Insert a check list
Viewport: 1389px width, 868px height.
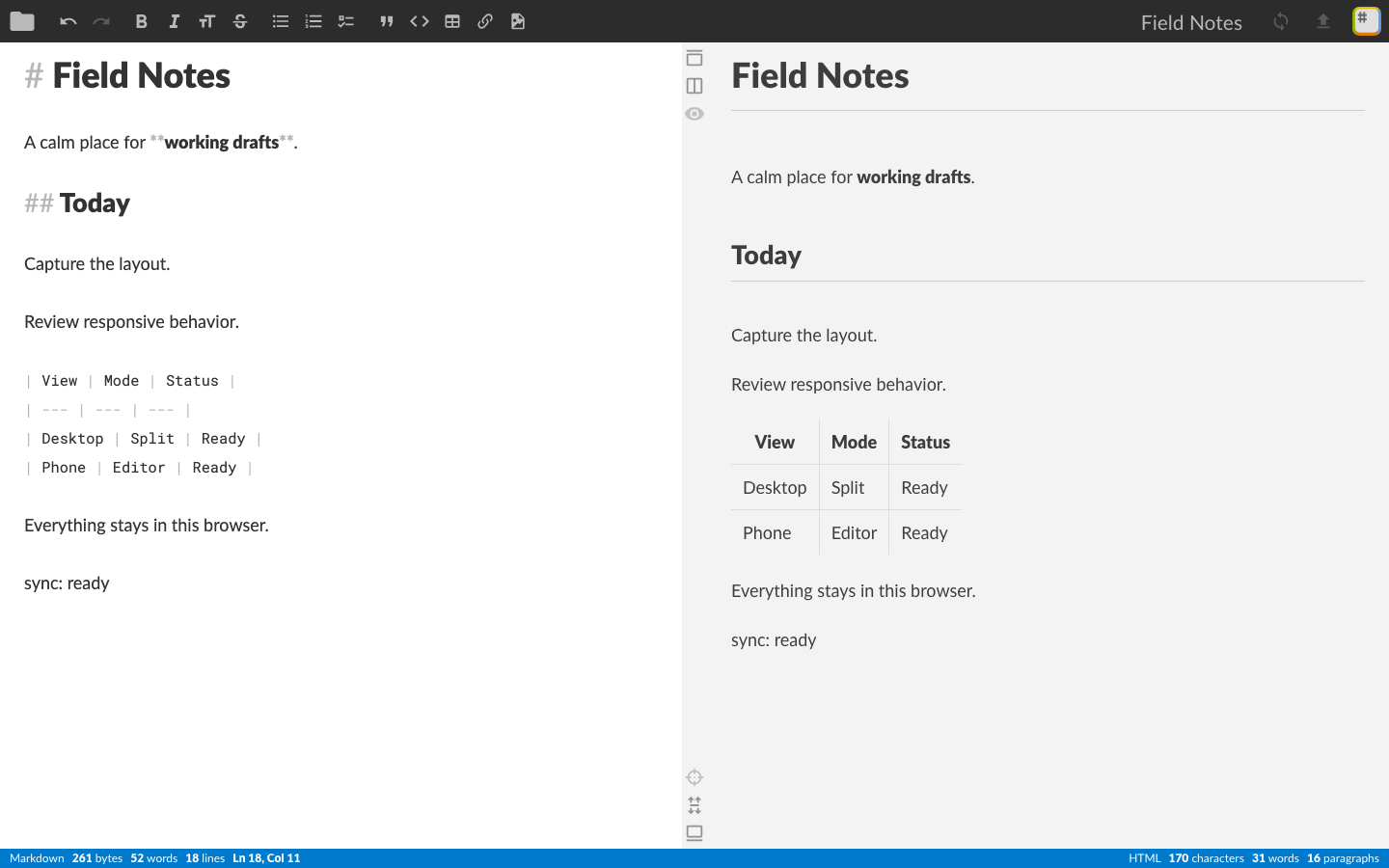tap(346, 21)
